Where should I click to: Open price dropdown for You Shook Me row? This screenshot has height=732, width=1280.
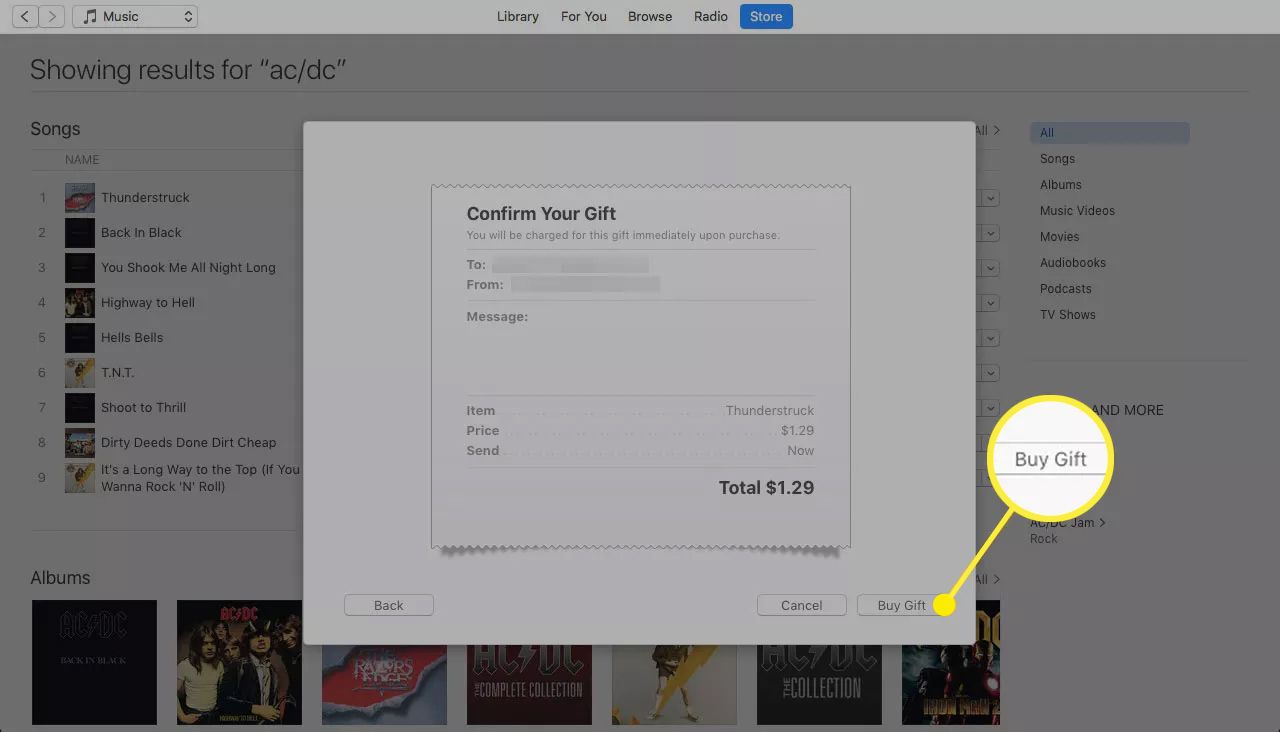[990, 268]
